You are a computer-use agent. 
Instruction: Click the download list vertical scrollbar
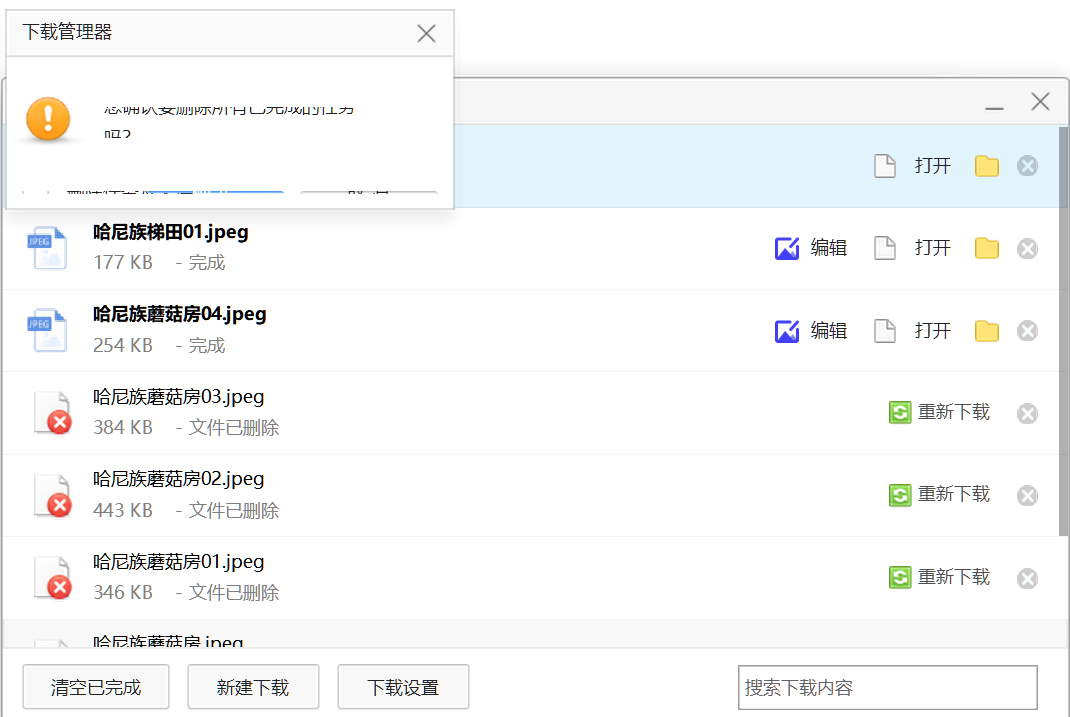click(x=1063, y=330)
